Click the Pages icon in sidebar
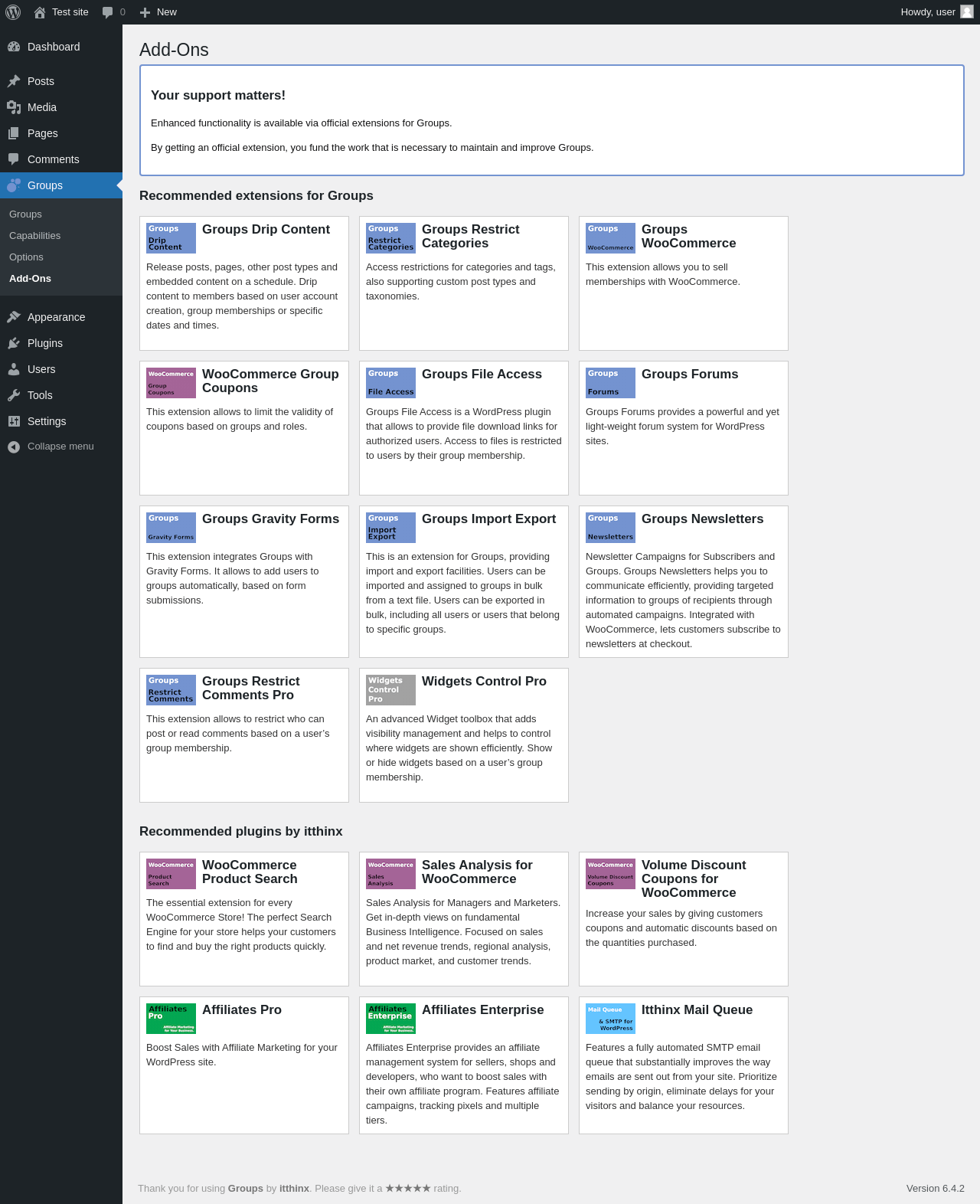Viewport: 980px width, 1204px height. point(14,133)
